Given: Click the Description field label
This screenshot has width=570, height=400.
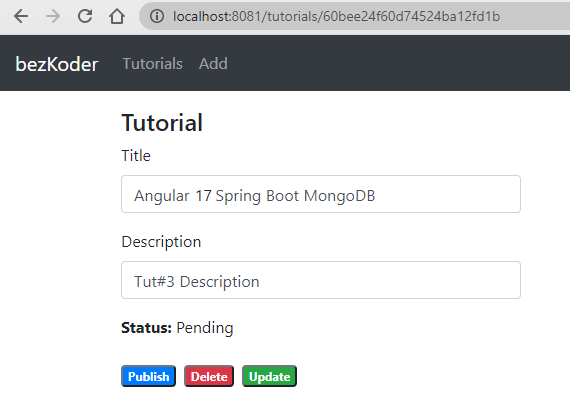Looking at the screenshot, I should (161, 242).
